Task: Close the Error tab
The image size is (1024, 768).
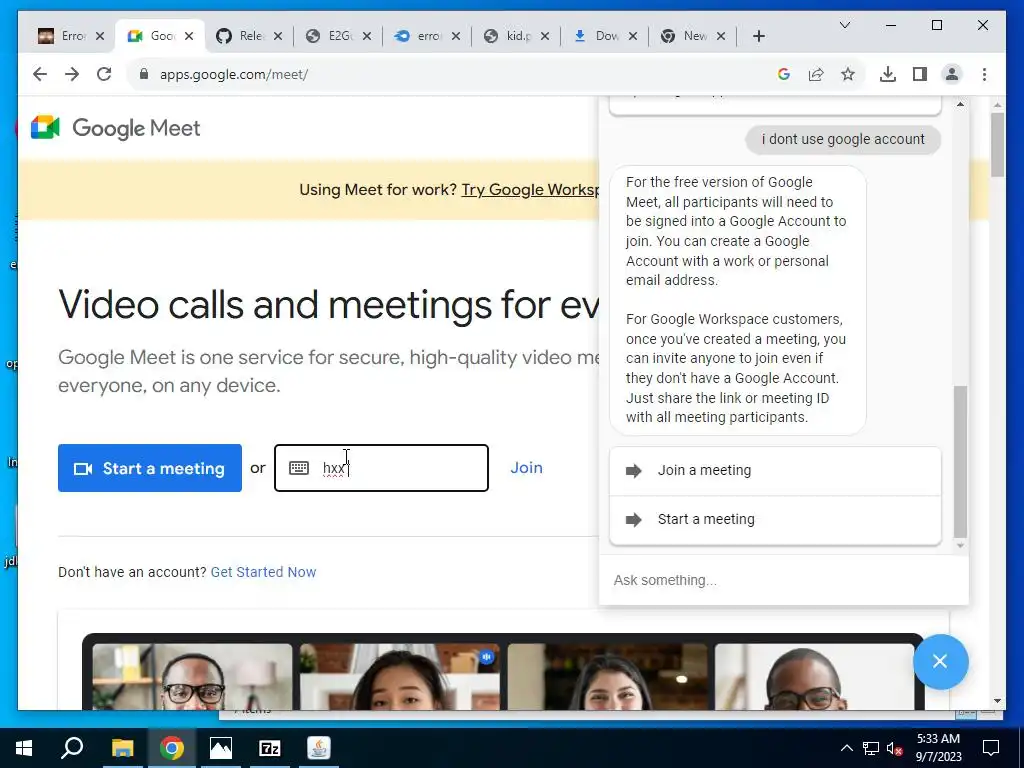Action: point(100,36)
